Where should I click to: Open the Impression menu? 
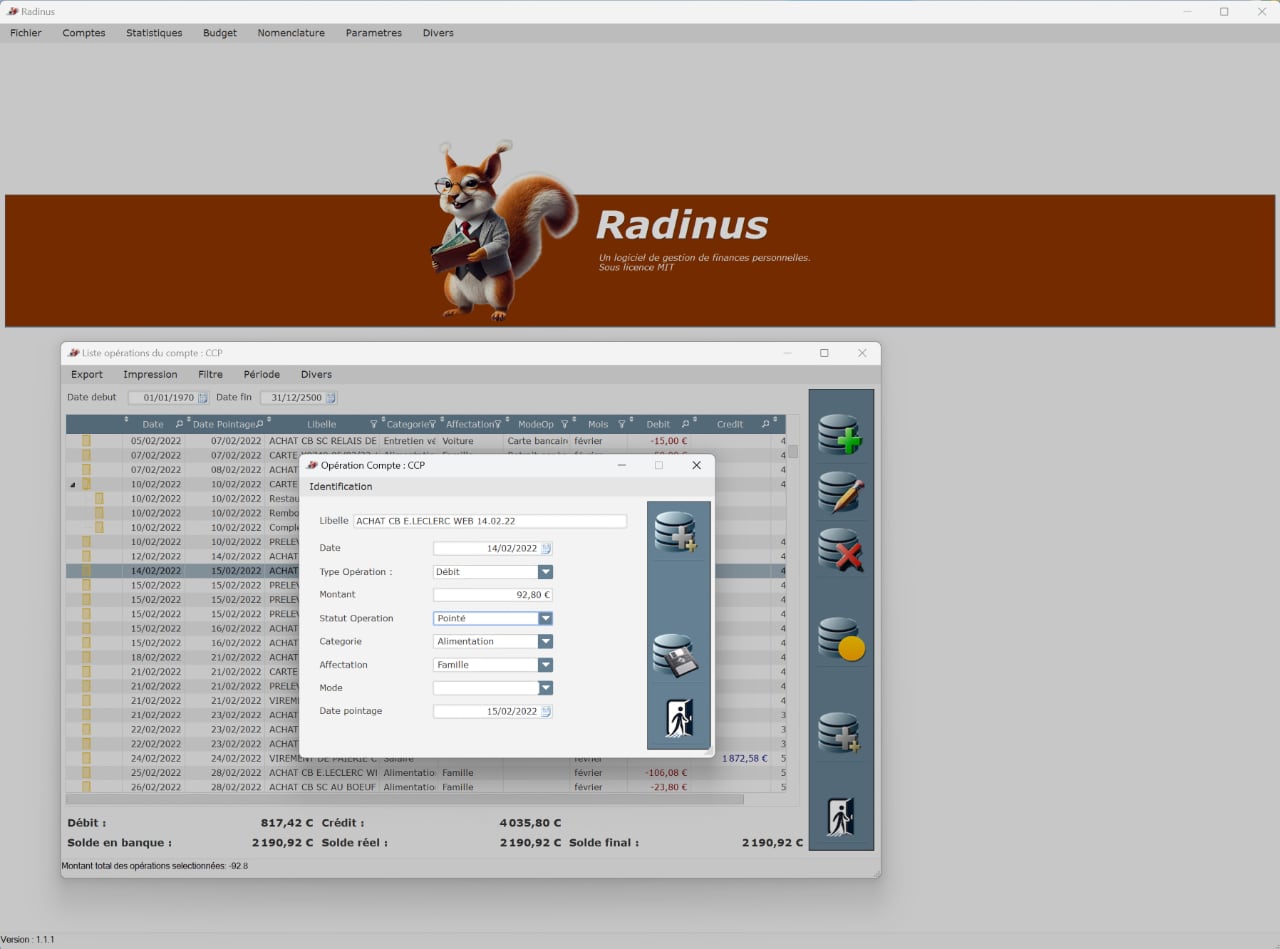click(x=150, y=374)
